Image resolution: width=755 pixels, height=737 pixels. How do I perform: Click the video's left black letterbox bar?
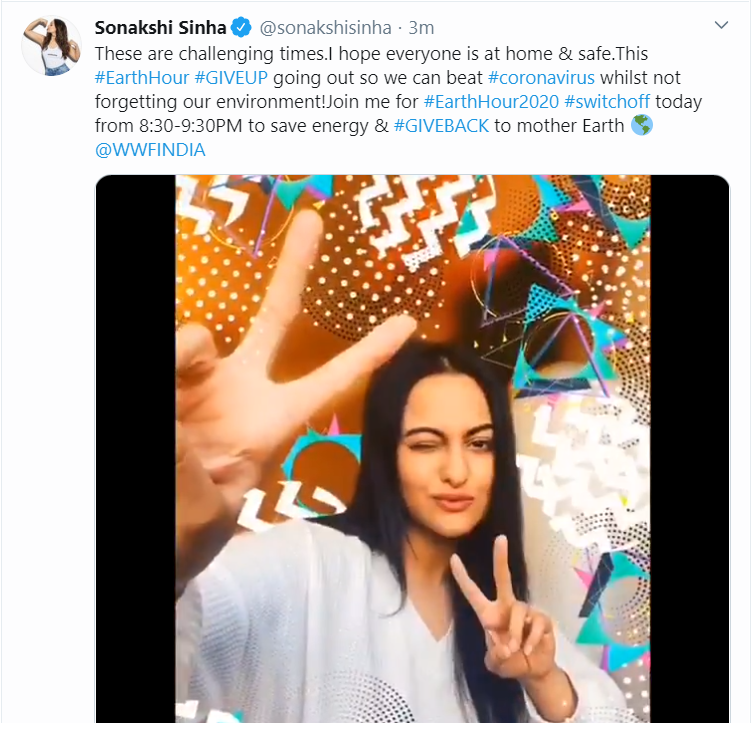click(135, 450)
